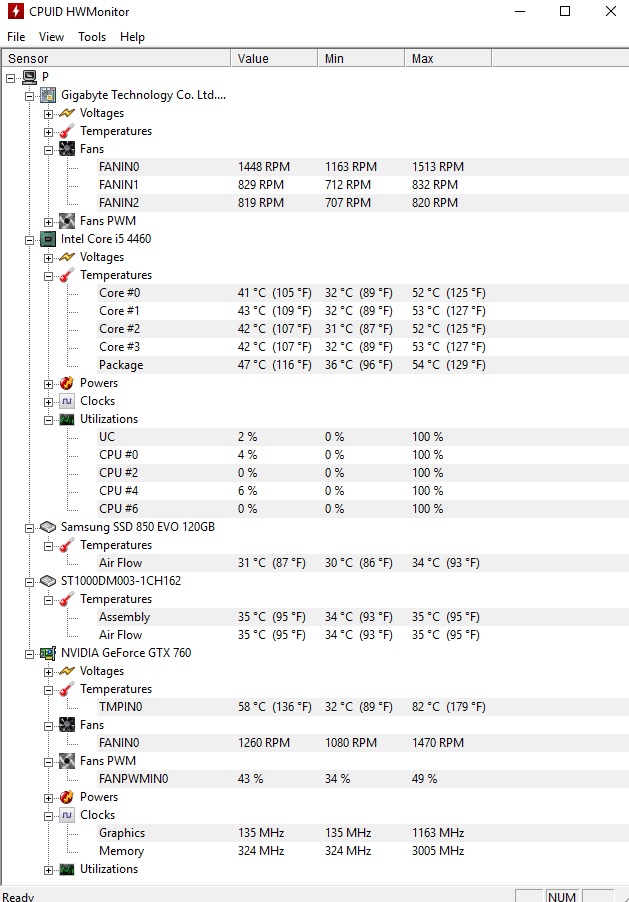The image size is (629, 902).
Task: Click the Gigabyte motherboard chip icon
Action: point(47,95)
